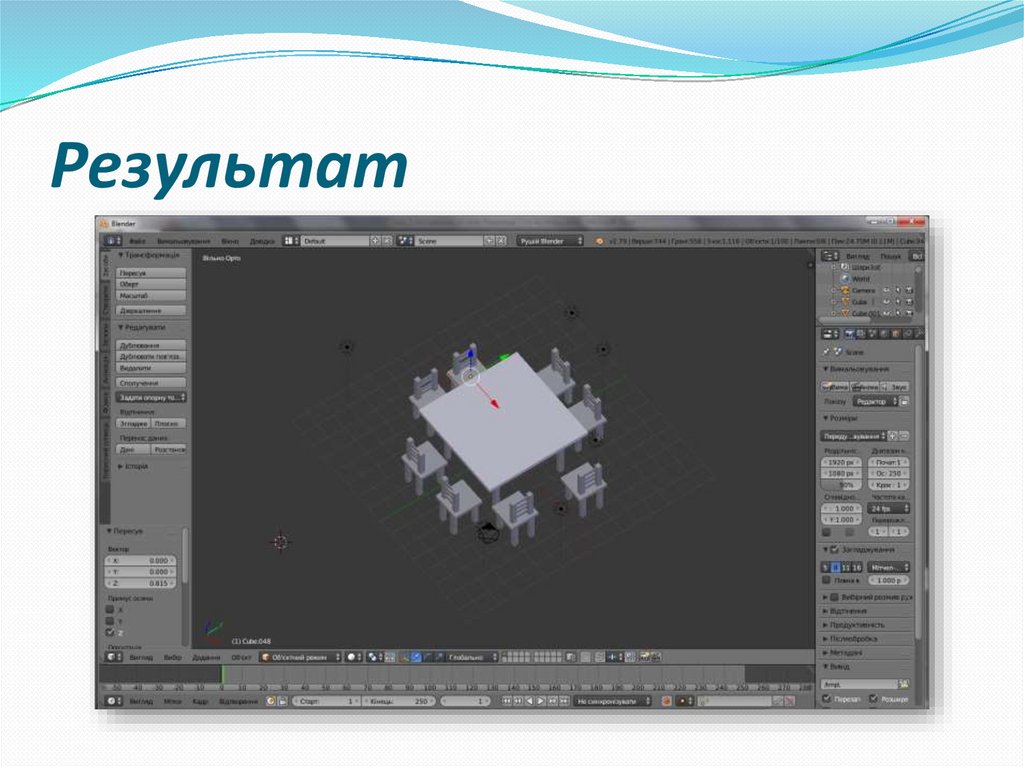
Task: Click the Blender logo icon in info header
Action: [x=600, y=241]
